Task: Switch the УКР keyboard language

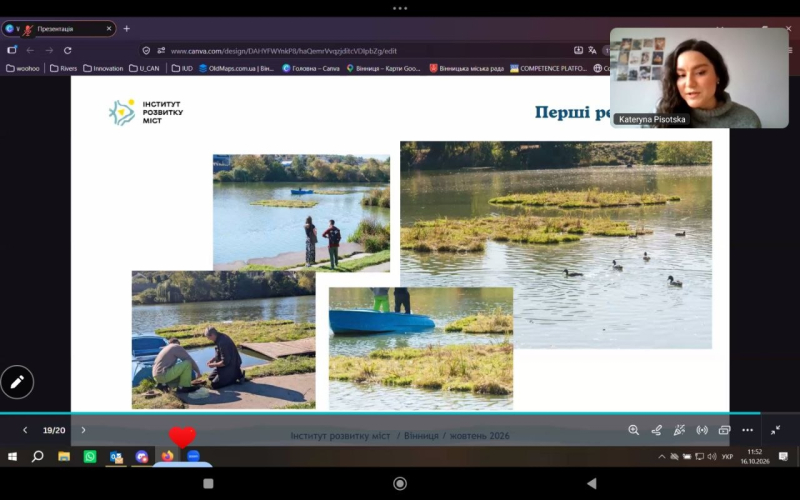Action: [728, 457]
